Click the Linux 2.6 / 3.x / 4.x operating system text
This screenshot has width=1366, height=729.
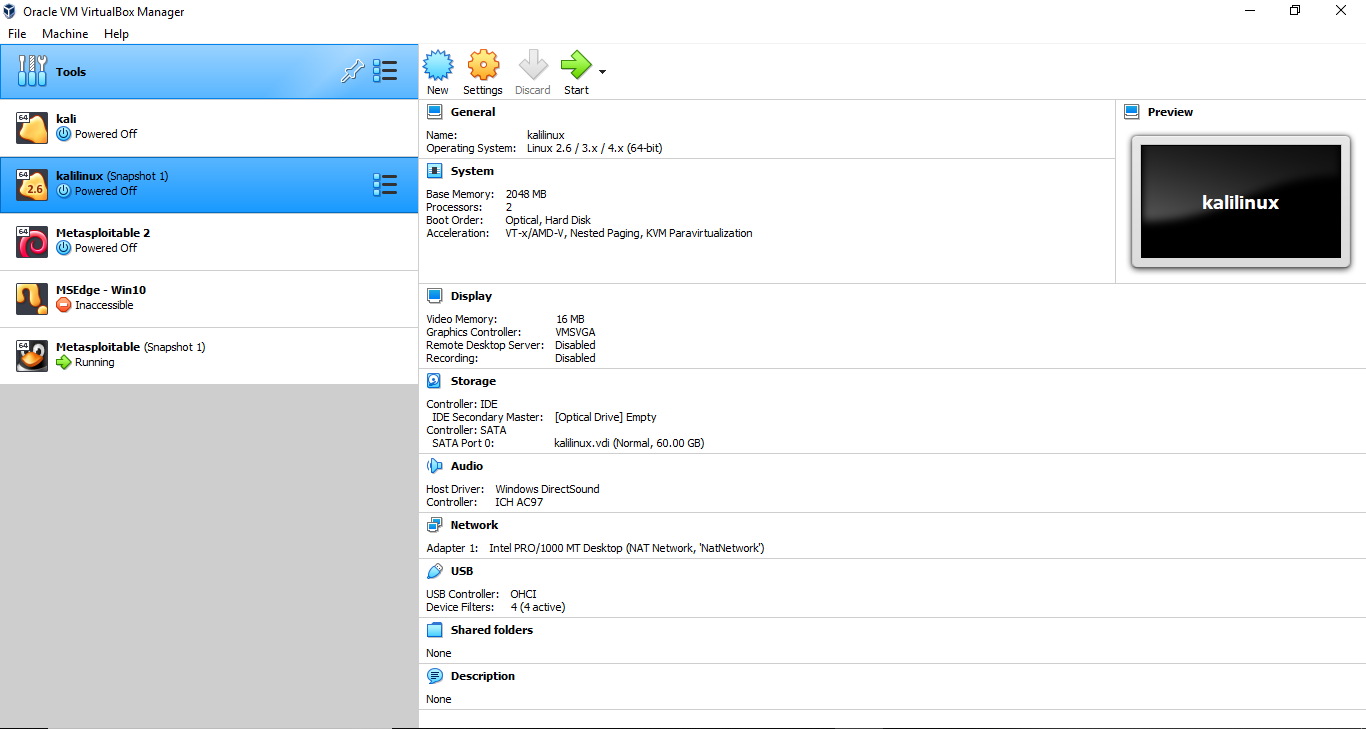594,148
